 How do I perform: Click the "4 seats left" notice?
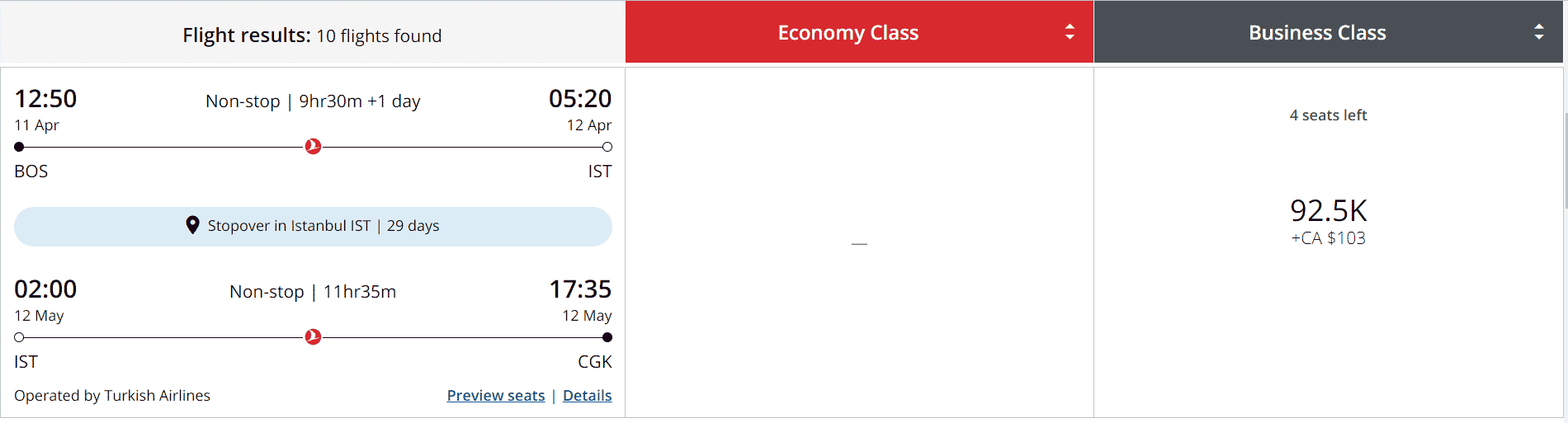point(1328,115)
